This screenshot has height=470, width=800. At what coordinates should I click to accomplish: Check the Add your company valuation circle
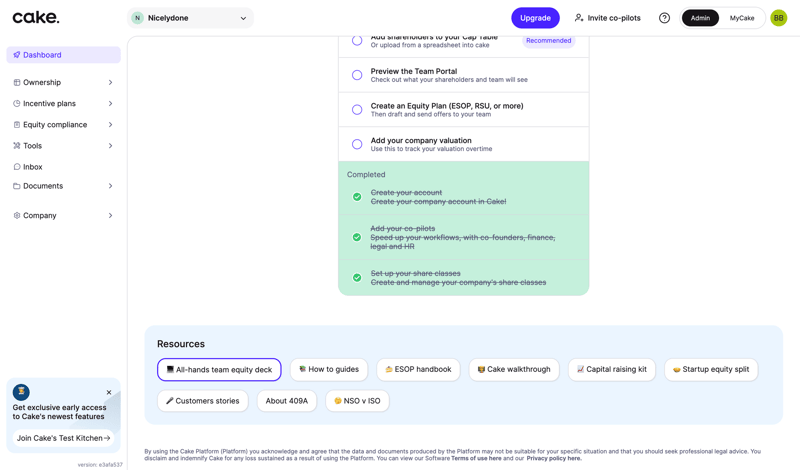pyautogui.click(x=357, y=144)
